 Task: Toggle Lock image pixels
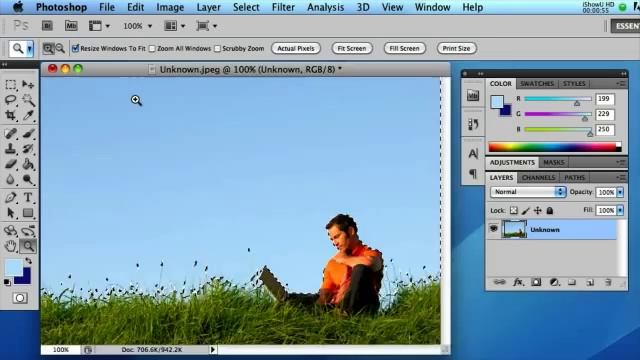pyautogui.click(x=526, y=211)
